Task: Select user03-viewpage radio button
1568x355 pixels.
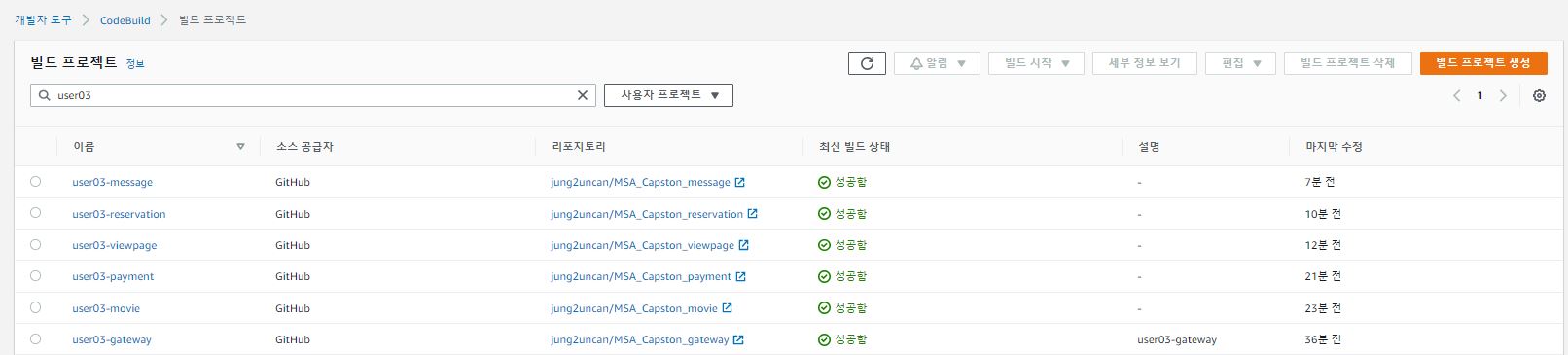Action: (x=36, y=244)
